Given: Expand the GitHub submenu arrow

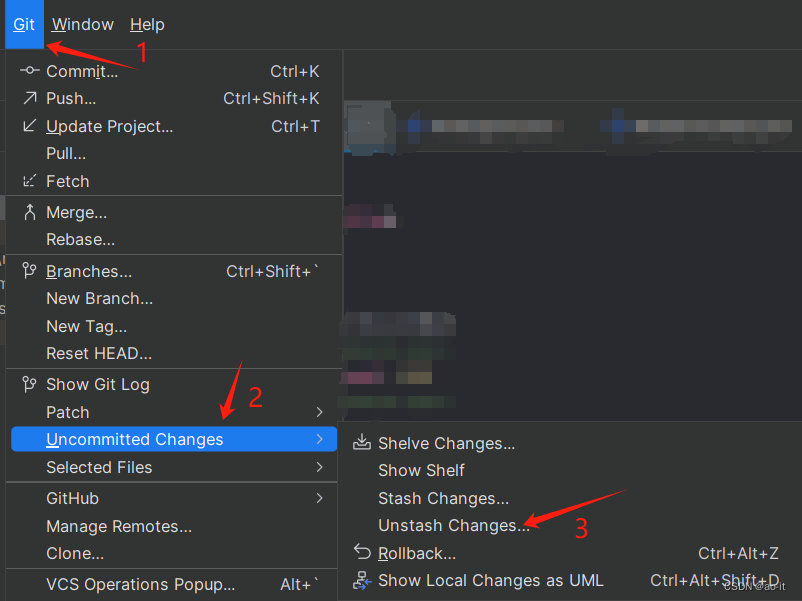Looking at the screenshot, I should [320, 498].
